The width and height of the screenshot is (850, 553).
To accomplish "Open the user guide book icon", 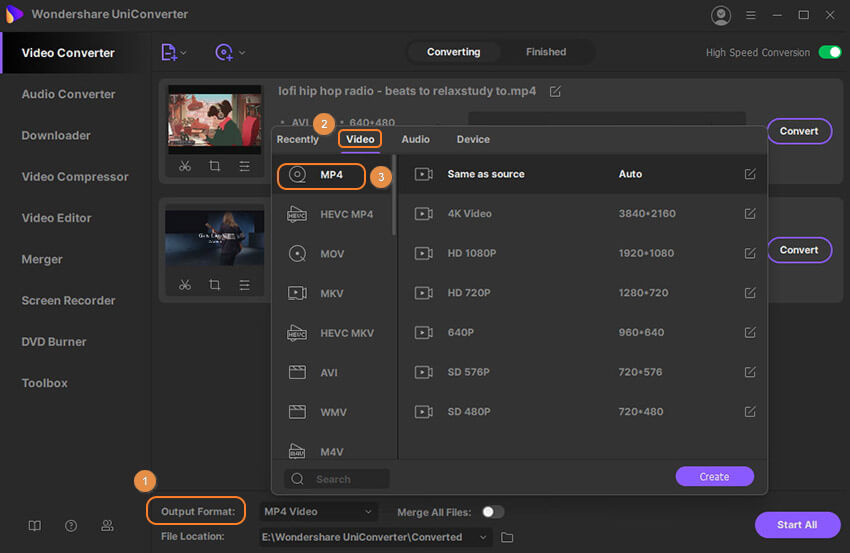I will point(35,525).
